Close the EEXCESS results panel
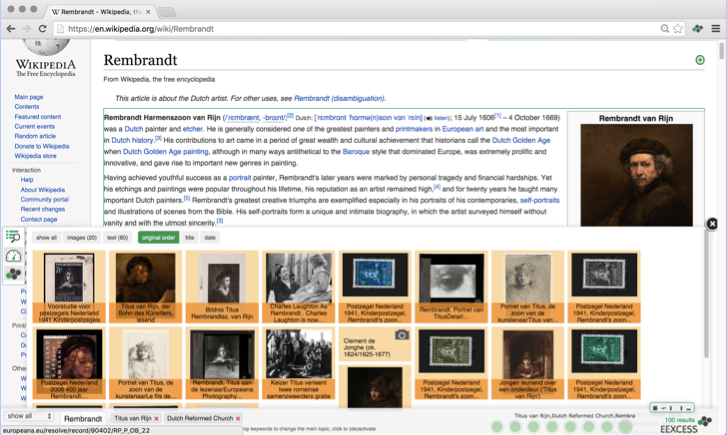Image resolution: width=727 pixels, height=435 pixels. (712, 224)
